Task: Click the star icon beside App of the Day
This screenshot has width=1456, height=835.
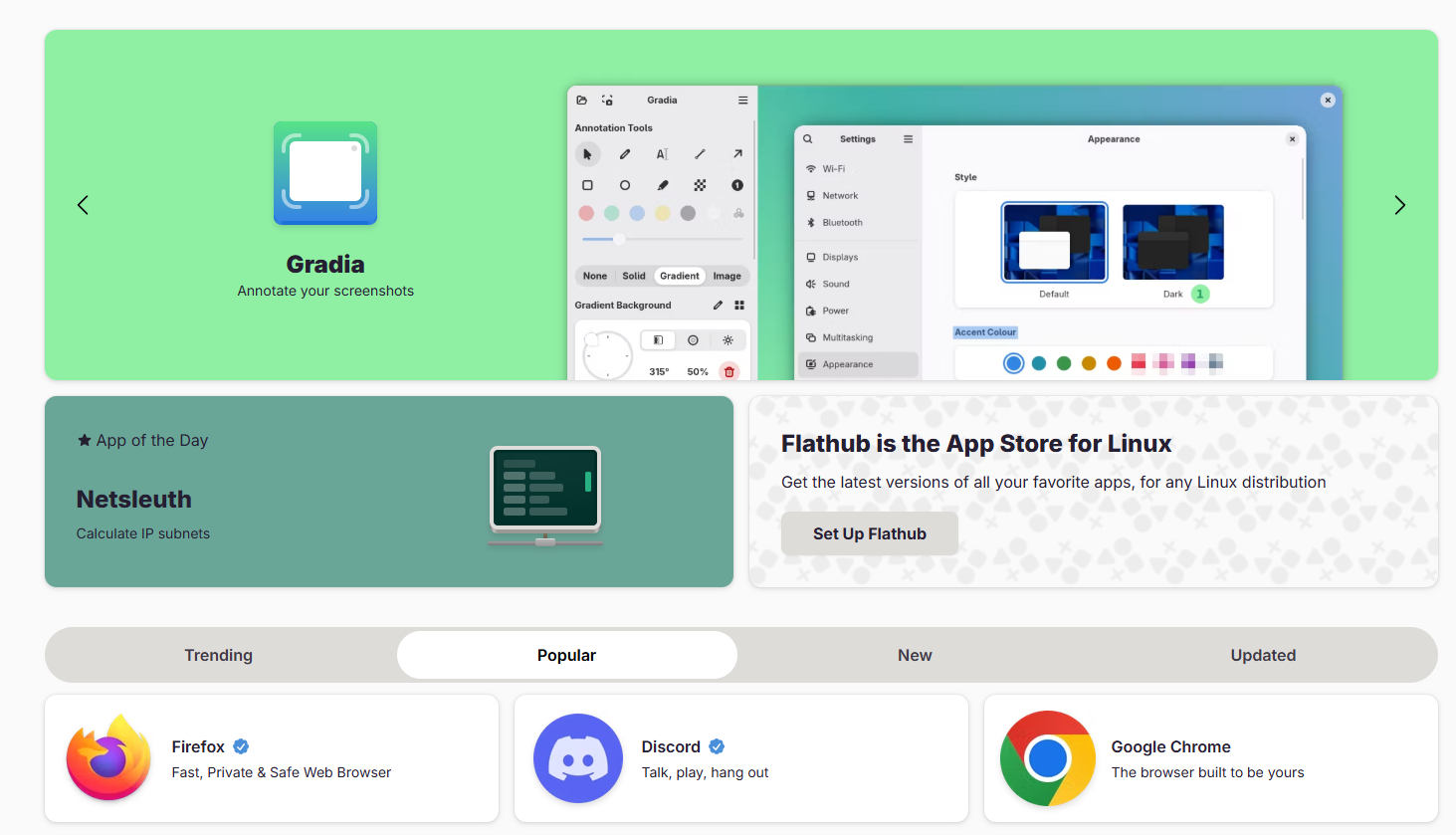Action: [85, 440]
